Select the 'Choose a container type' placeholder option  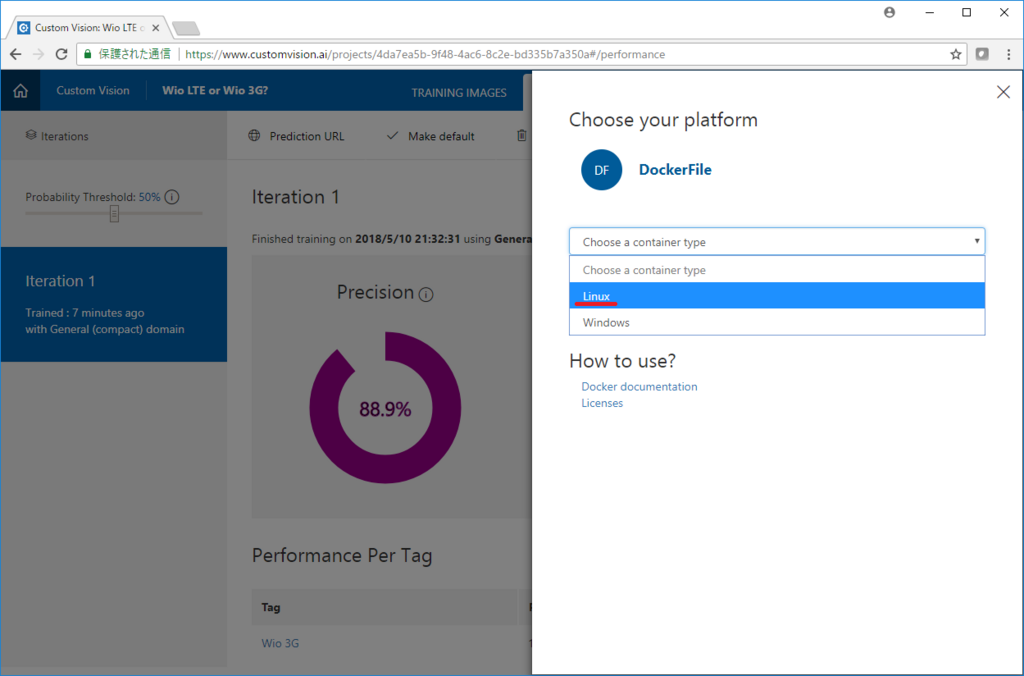(777, 270)
